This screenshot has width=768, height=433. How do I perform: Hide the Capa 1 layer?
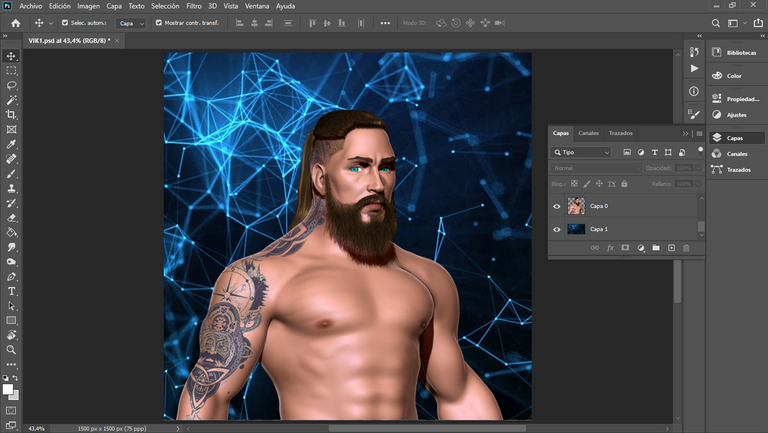coord(557,229)
